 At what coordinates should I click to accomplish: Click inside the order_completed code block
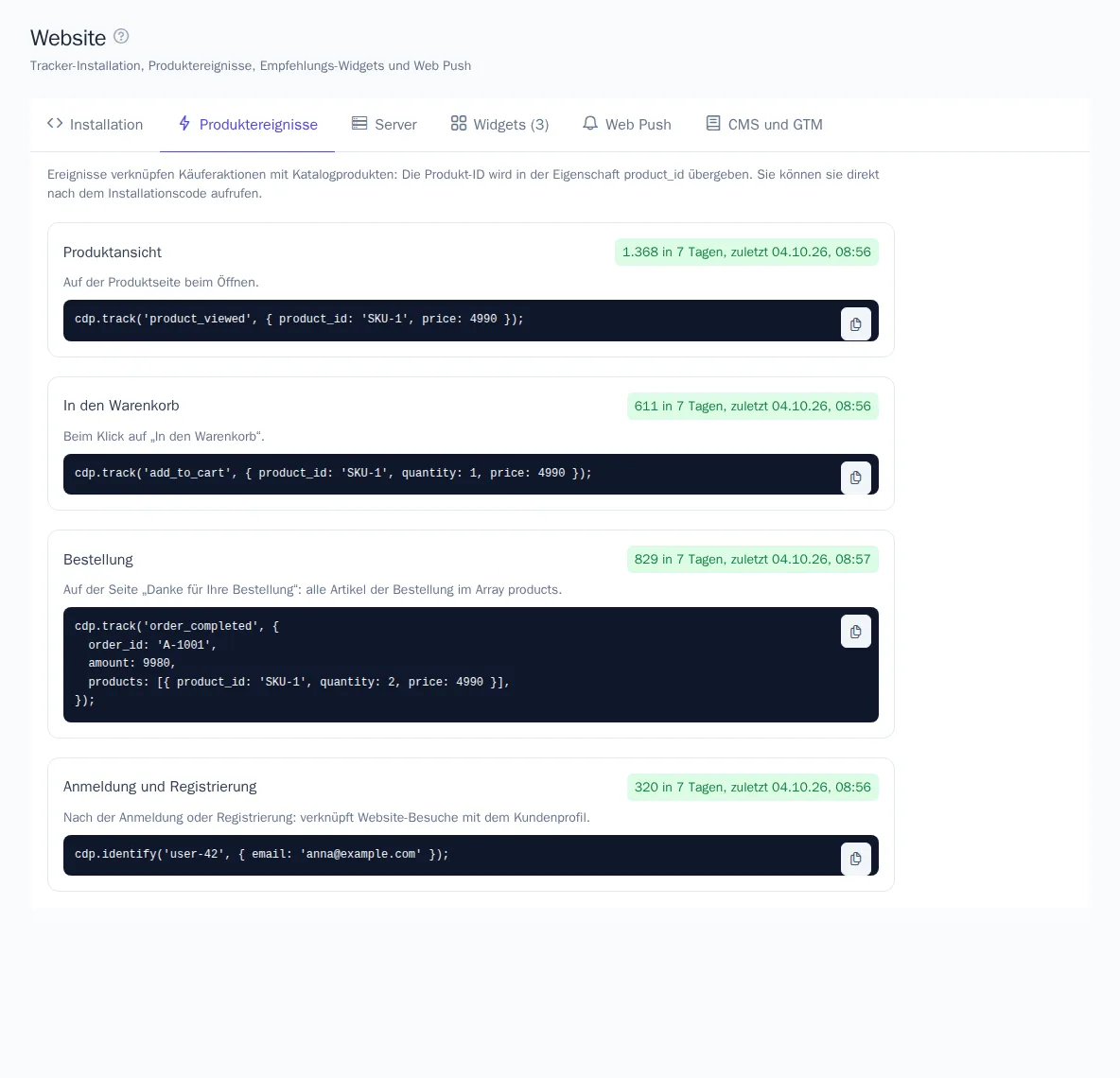coord(471,665)
